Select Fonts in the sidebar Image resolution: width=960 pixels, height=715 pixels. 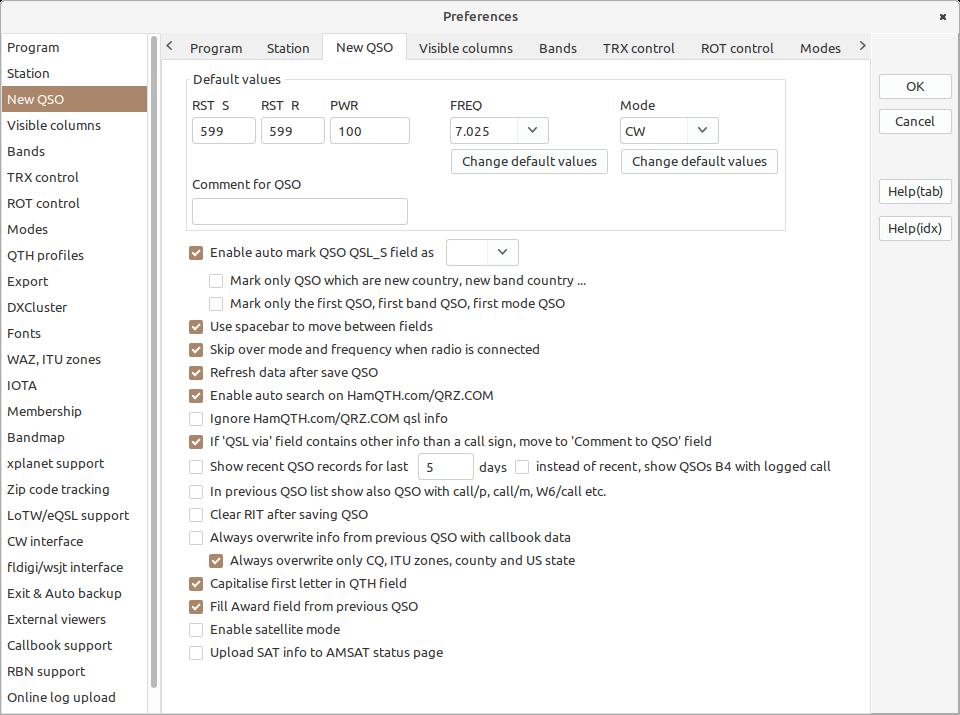(x=74, y=334)
